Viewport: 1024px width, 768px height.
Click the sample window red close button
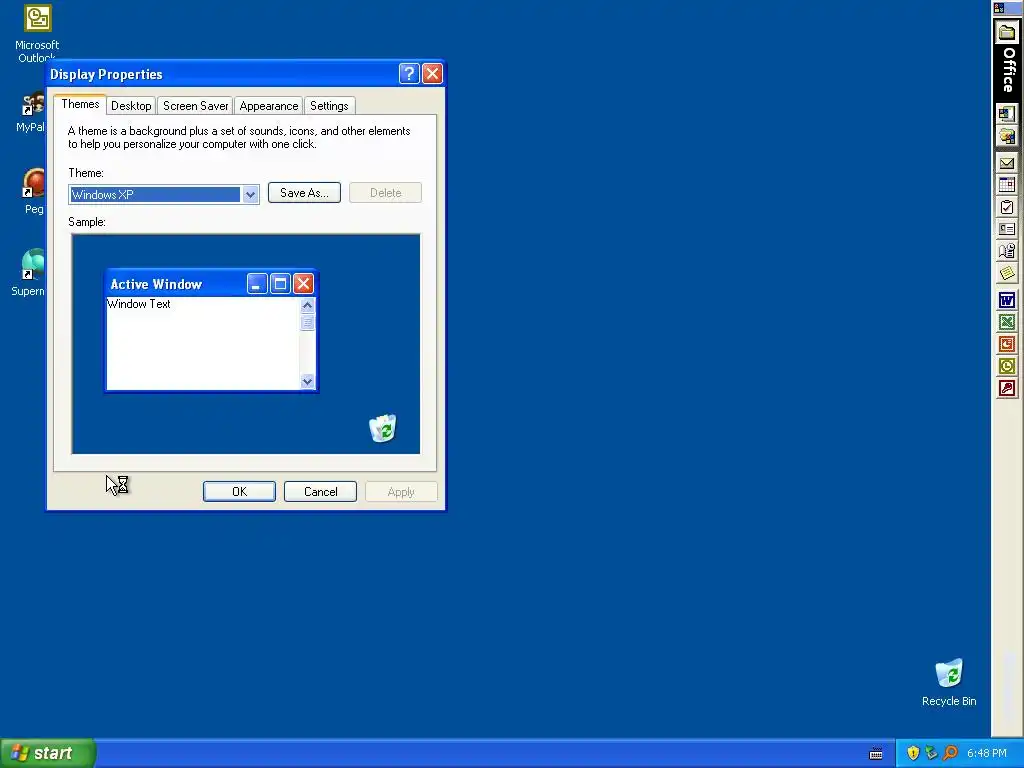(x=303, y=283)
